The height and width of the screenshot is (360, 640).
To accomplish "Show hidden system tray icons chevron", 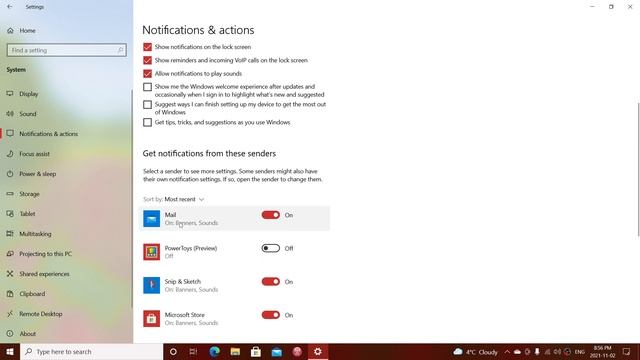I will (507, 352).
